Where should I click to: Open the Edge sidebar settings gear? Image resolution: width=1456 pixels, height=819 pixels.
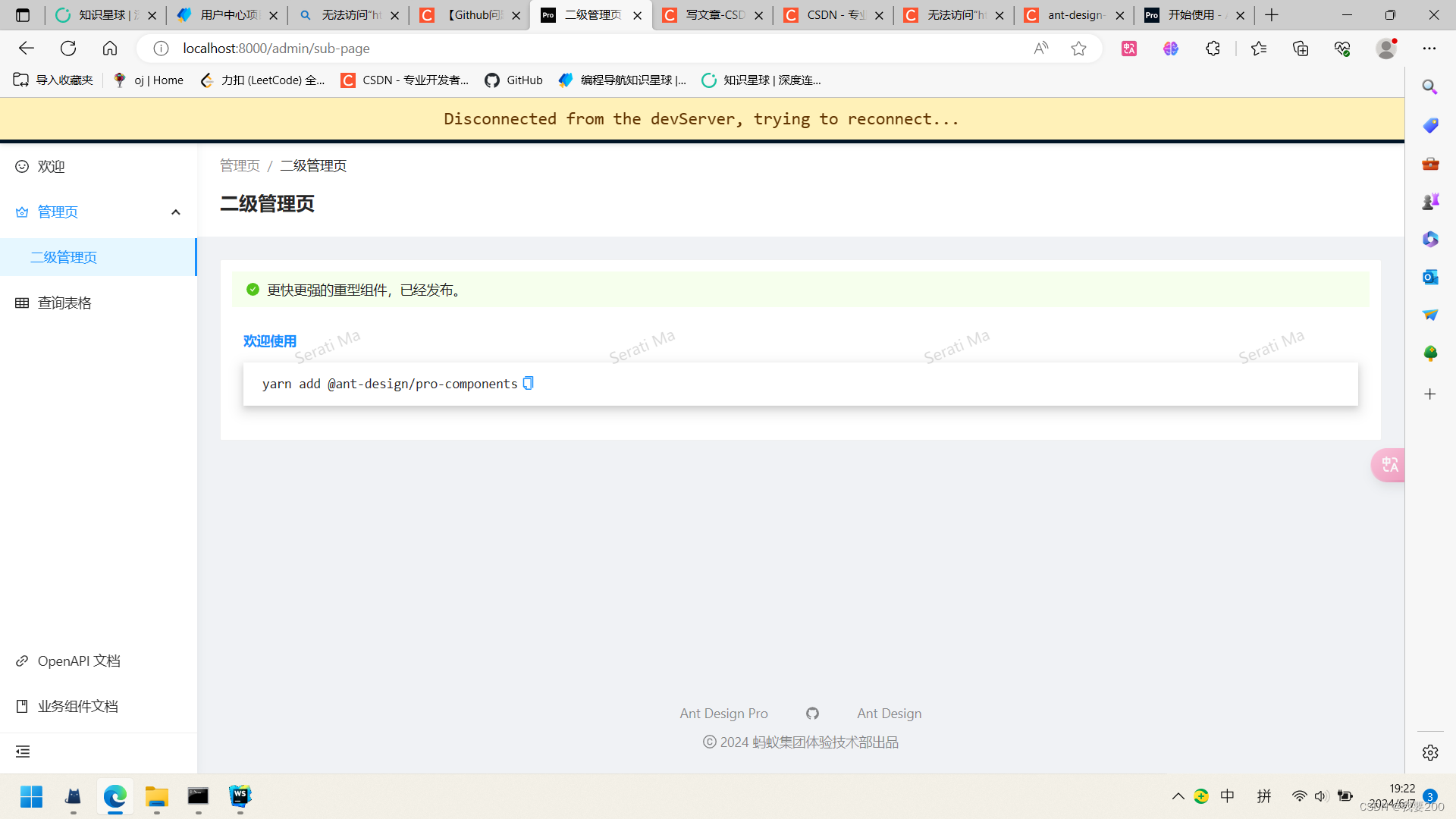(1430, 752)
